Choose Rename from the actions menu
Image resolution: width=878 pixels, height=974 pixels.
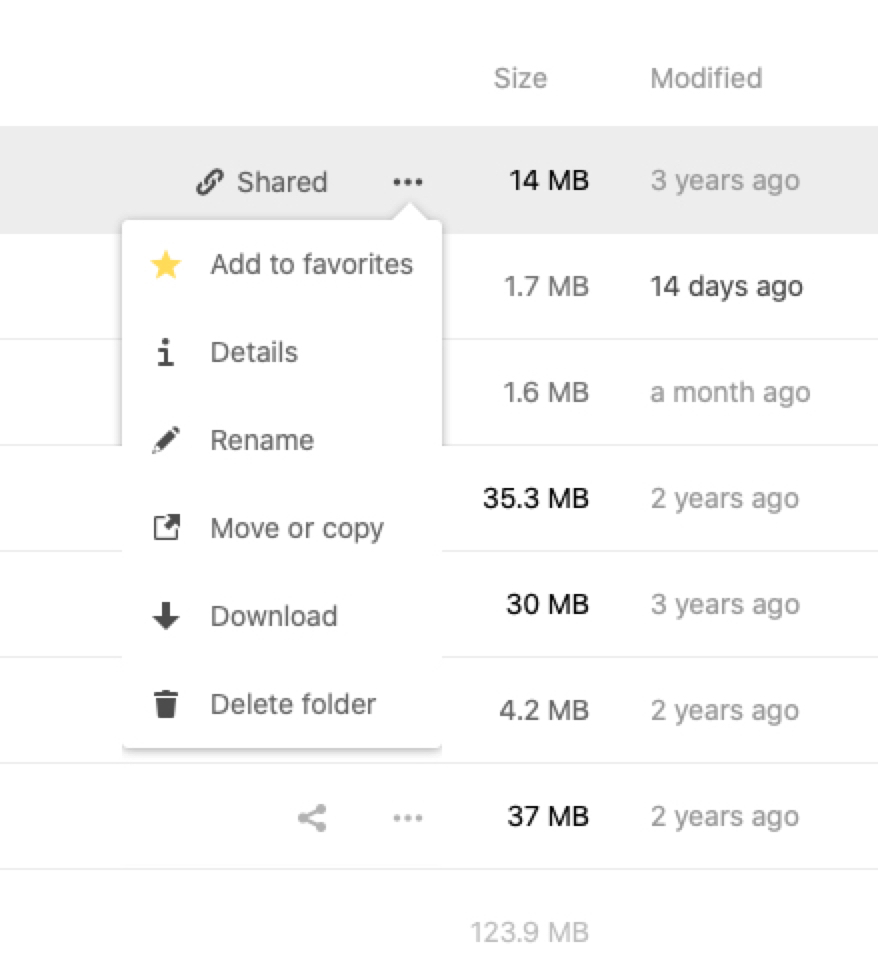pyautogui.click(x=262, y=441)
